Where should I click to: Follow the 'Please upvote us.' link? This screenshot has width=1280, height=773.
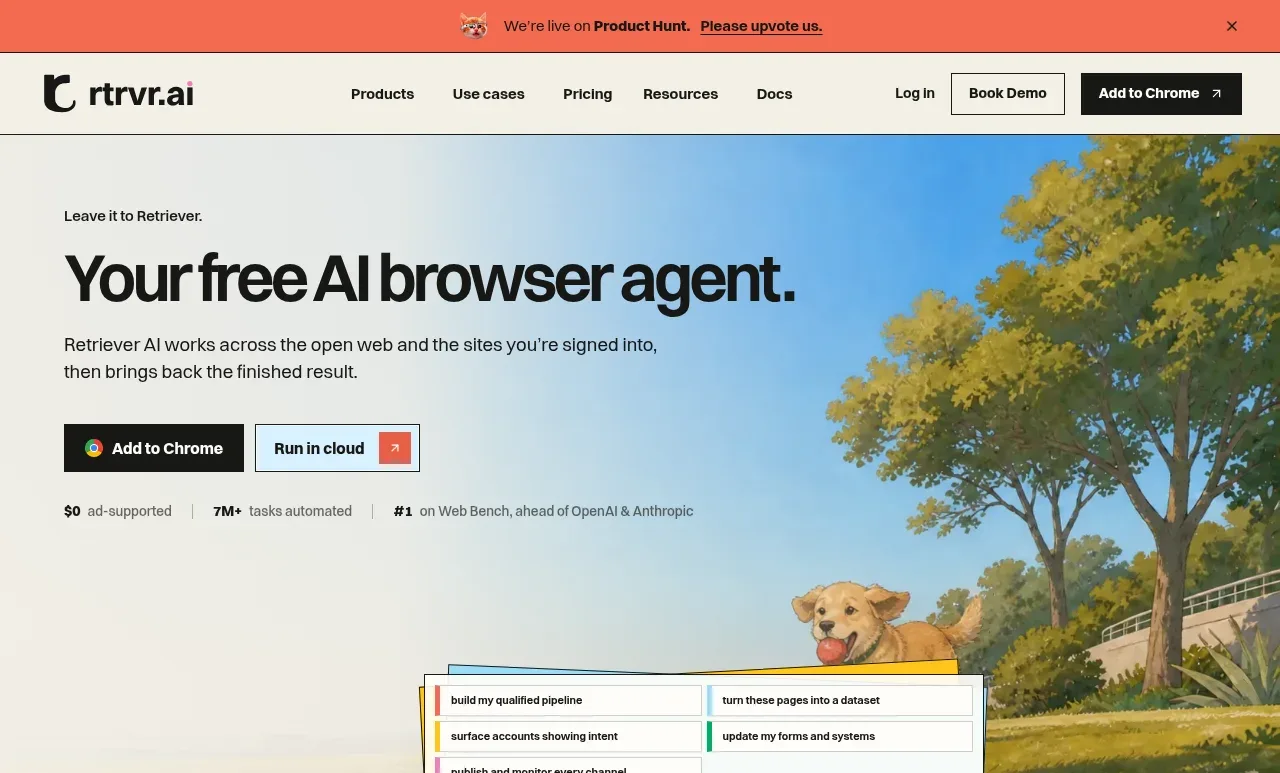[x=761, y=26]
